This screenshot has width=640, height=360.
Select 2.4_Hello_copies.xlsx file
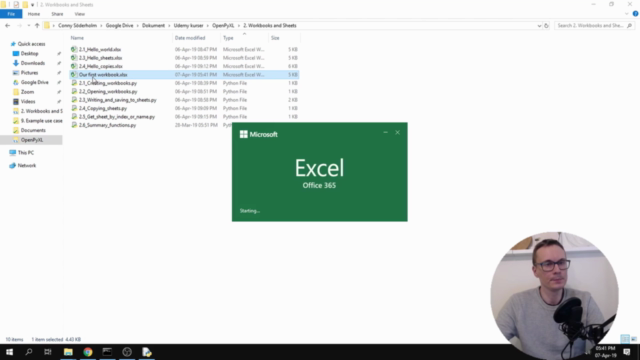click(x=100, y=66)
